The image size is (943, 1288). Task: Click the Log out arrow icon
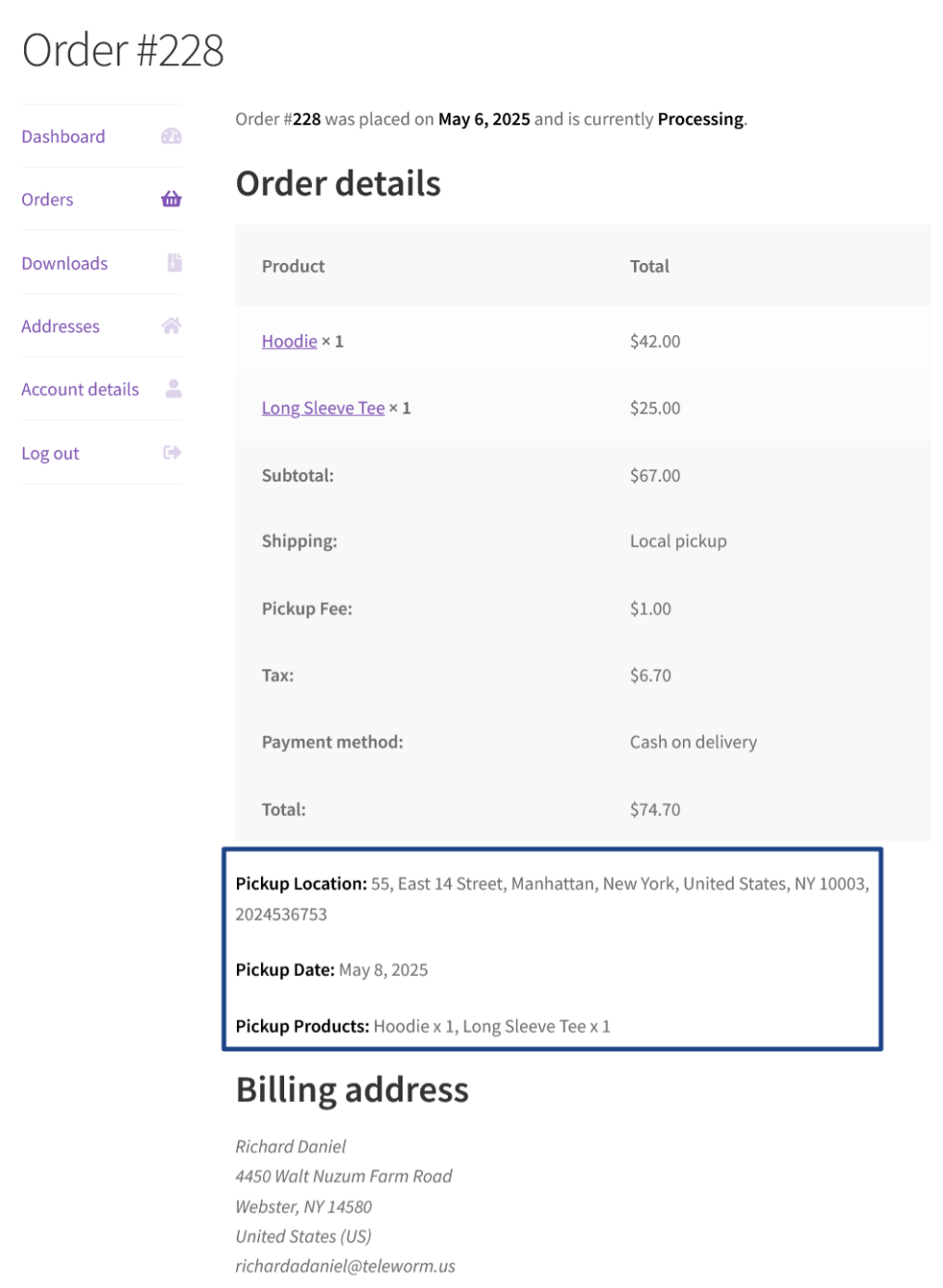tap(172, 453)
